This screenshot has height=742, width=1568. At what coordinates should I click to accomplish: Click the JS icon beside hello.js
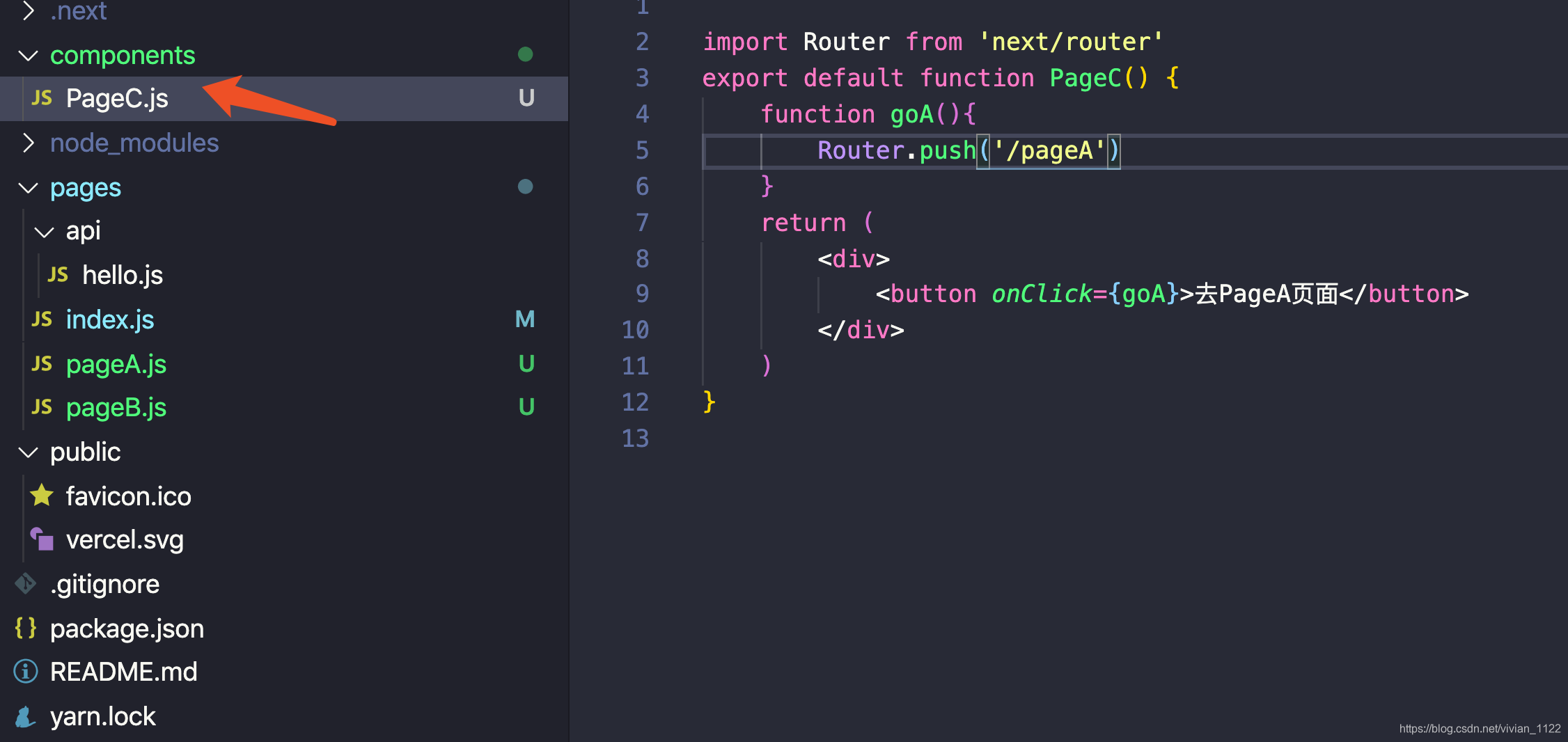58,275
